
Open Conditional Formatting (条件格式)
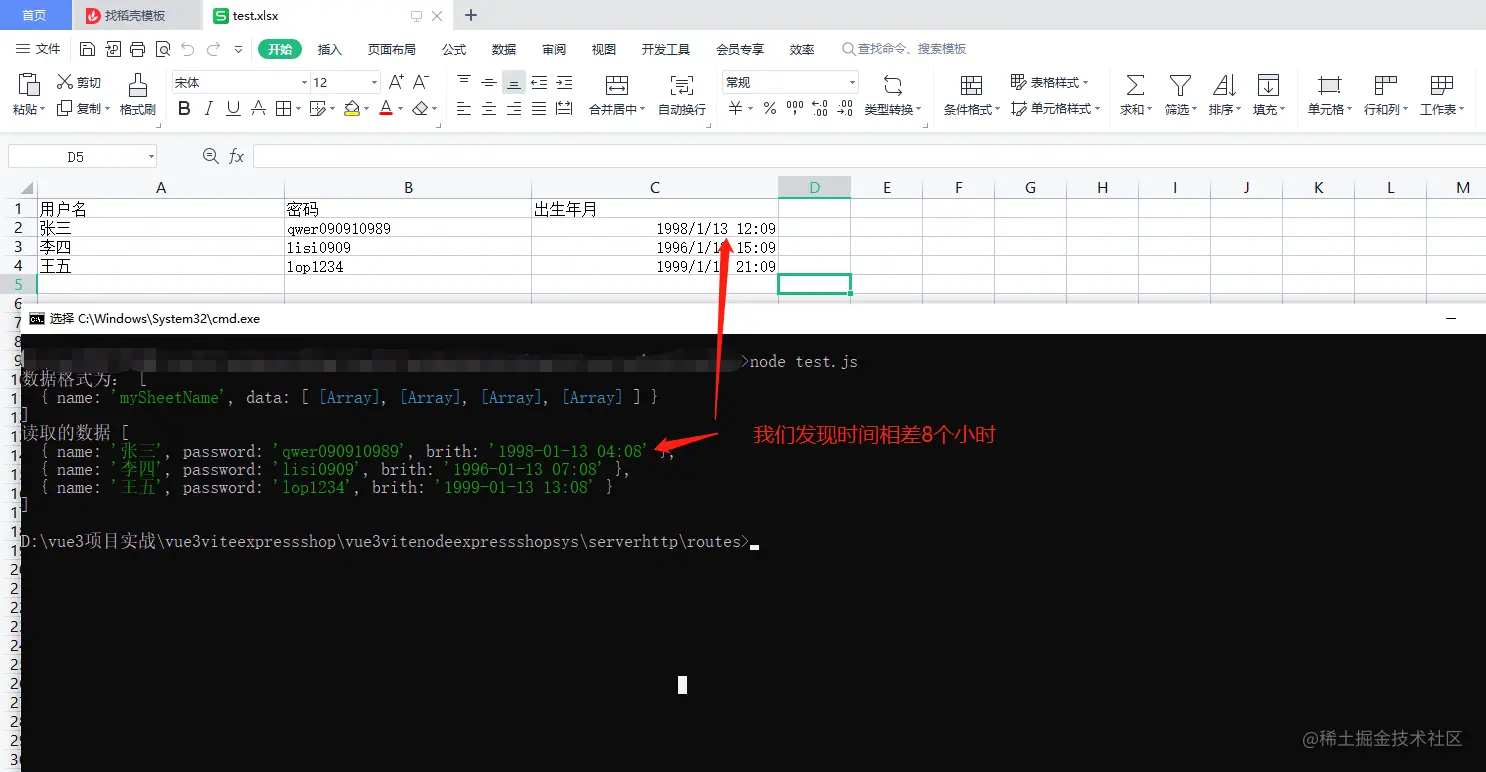[x=968, y=95]
